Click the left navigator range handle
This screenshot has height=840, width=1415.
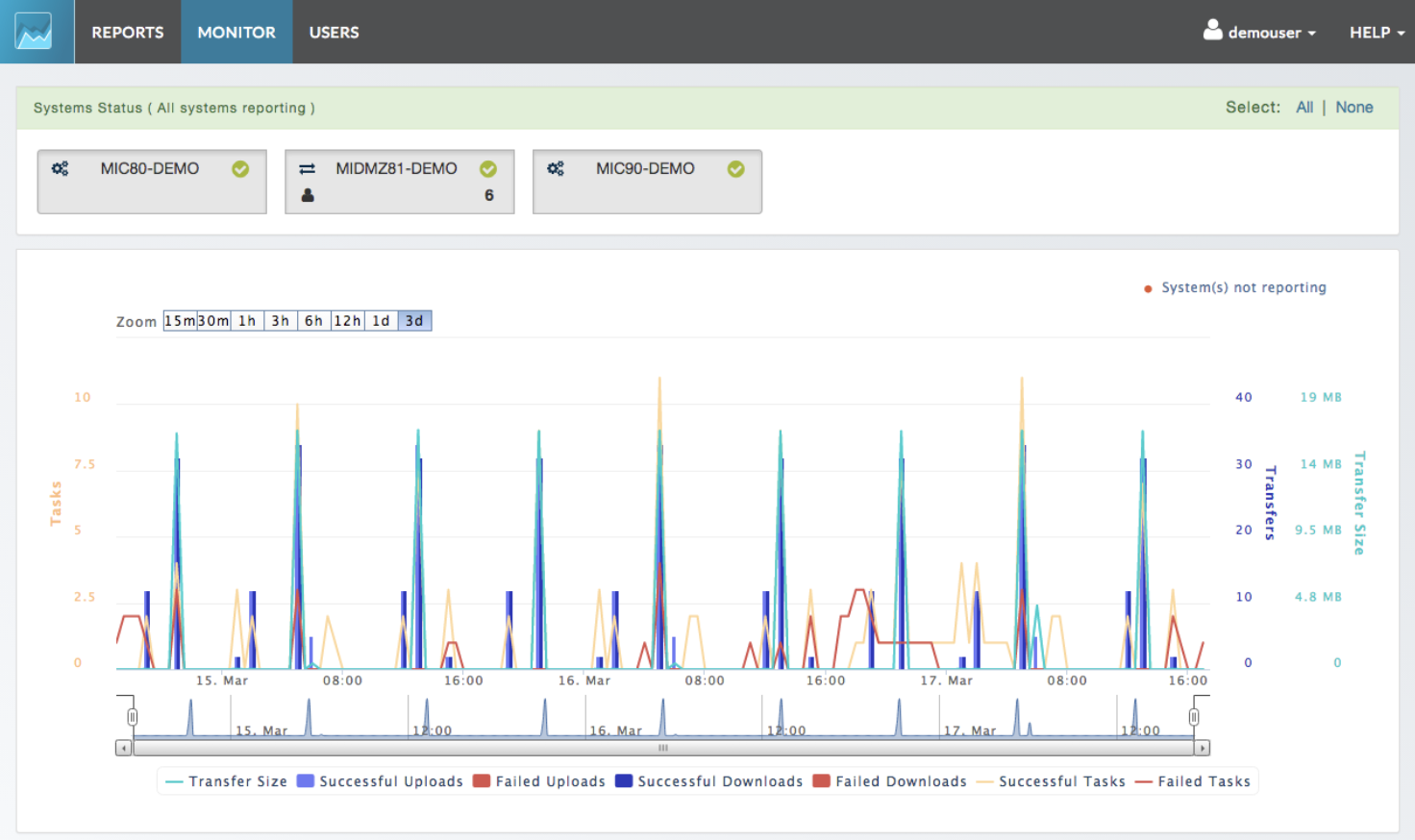[x=133, y=717]
